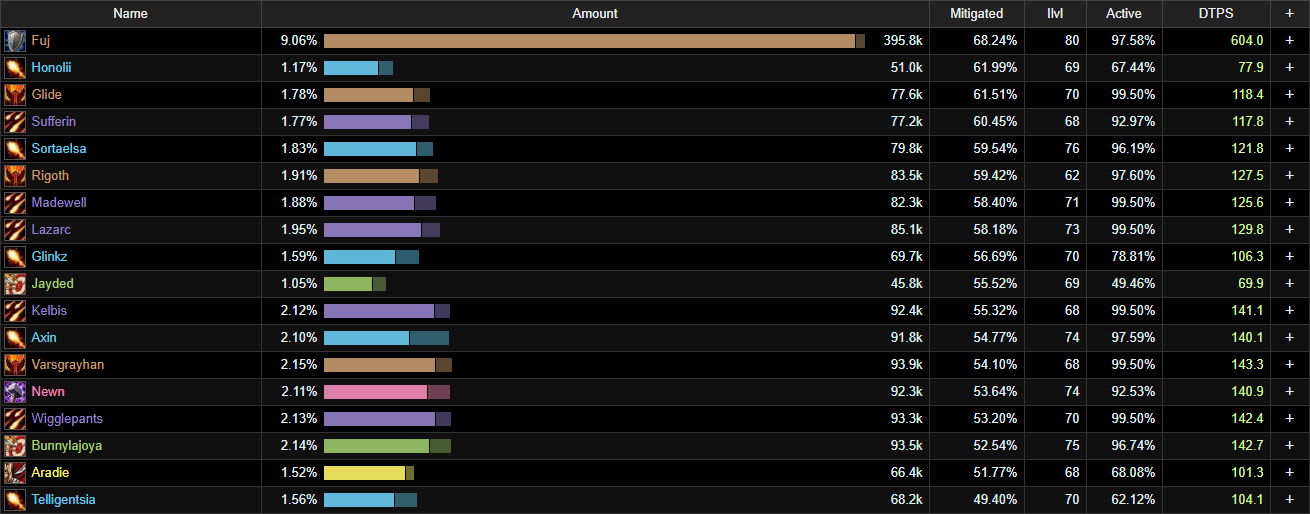
Task: Click Varsgrayhan's 143.3 DTPS value
Action: coord(1247,365)
